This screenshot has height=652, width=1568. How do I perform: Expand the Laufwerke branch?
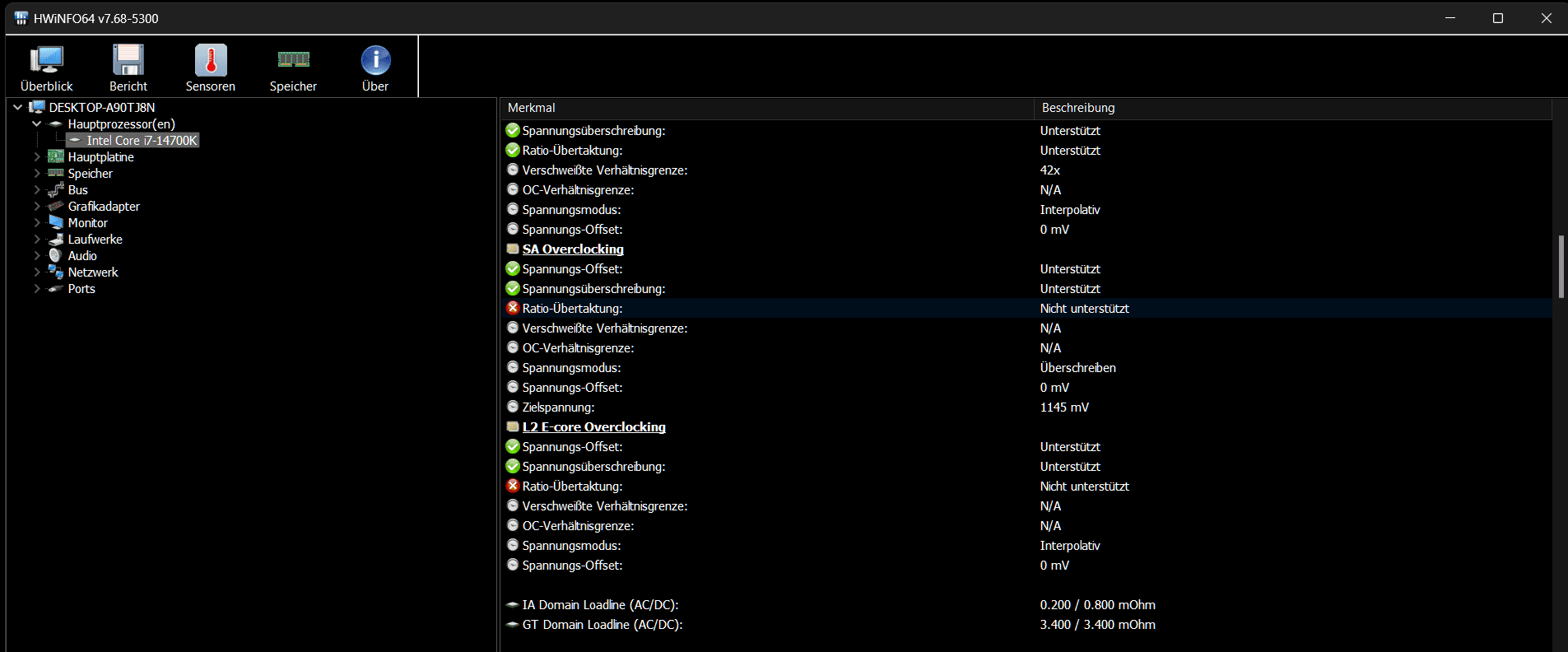[x=36, y=239]
